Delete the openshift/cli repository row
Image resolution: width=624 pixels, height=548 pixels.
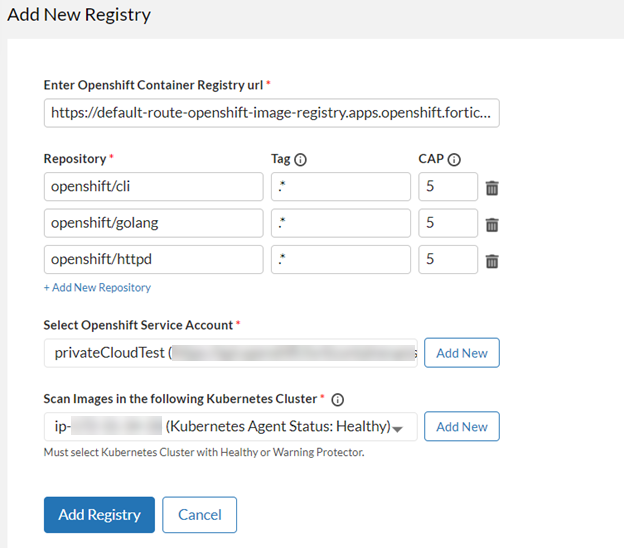pyautogui.click(x=492, y=187)
